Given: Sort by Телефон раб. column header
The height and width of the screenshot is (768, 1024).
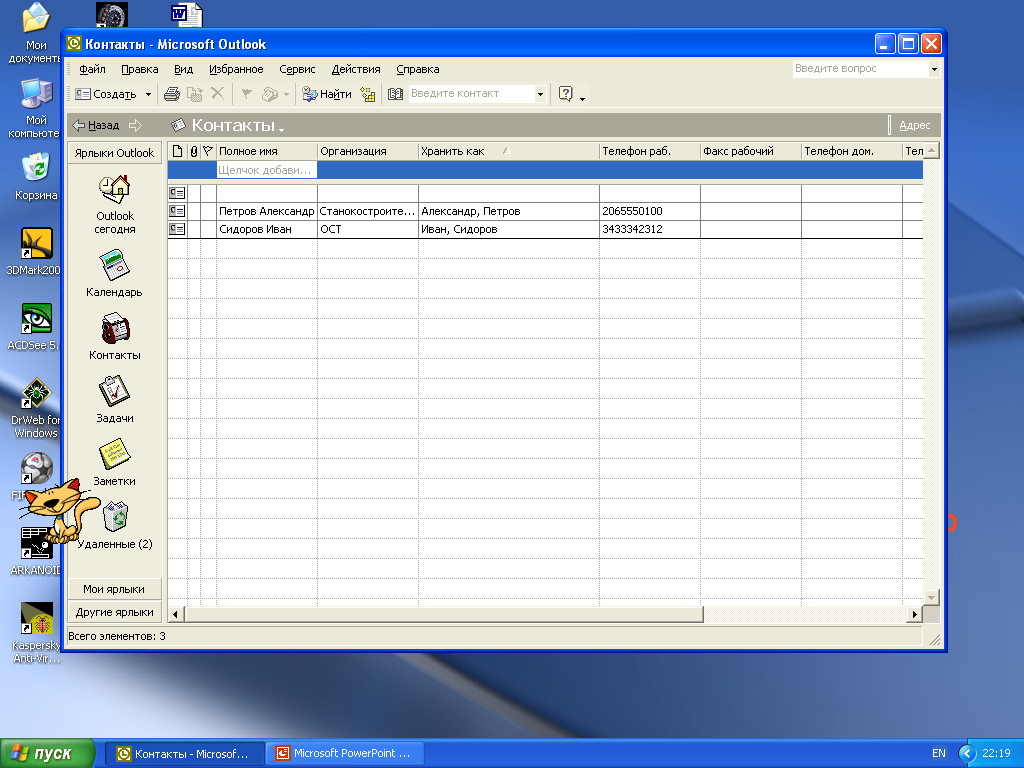Looking at the screenshot, I should (x=650, y=152).
